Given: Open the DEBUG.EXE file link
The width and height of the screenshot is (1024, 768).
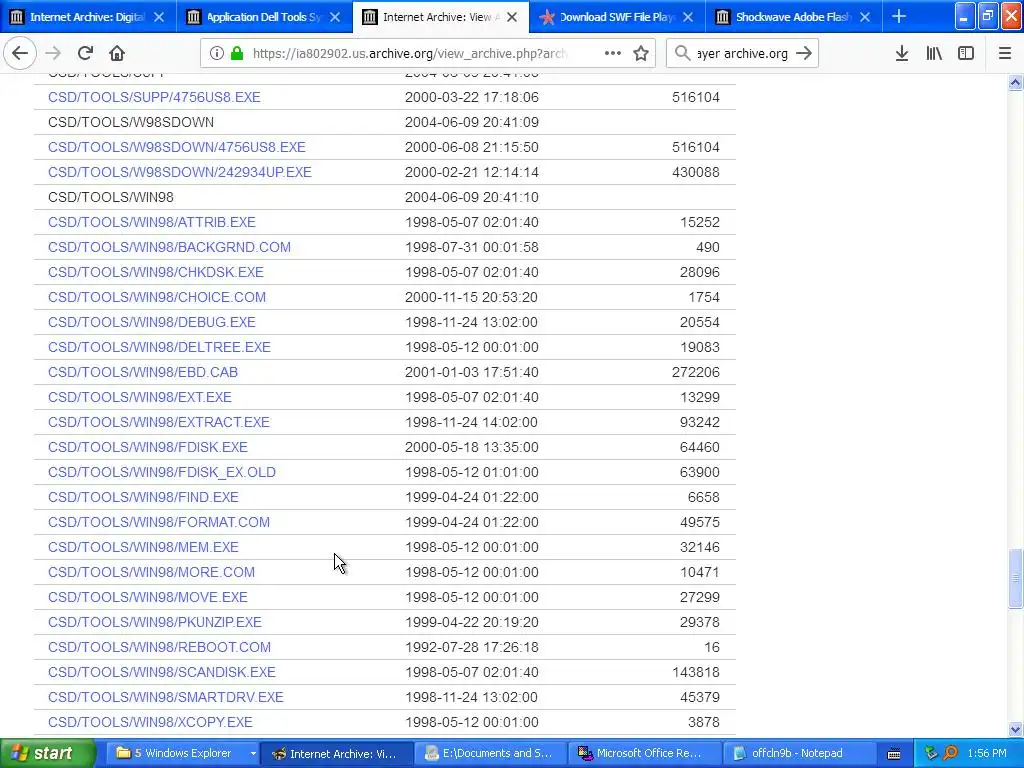Looking at the screenshot, I should click(x=152, y=322).
